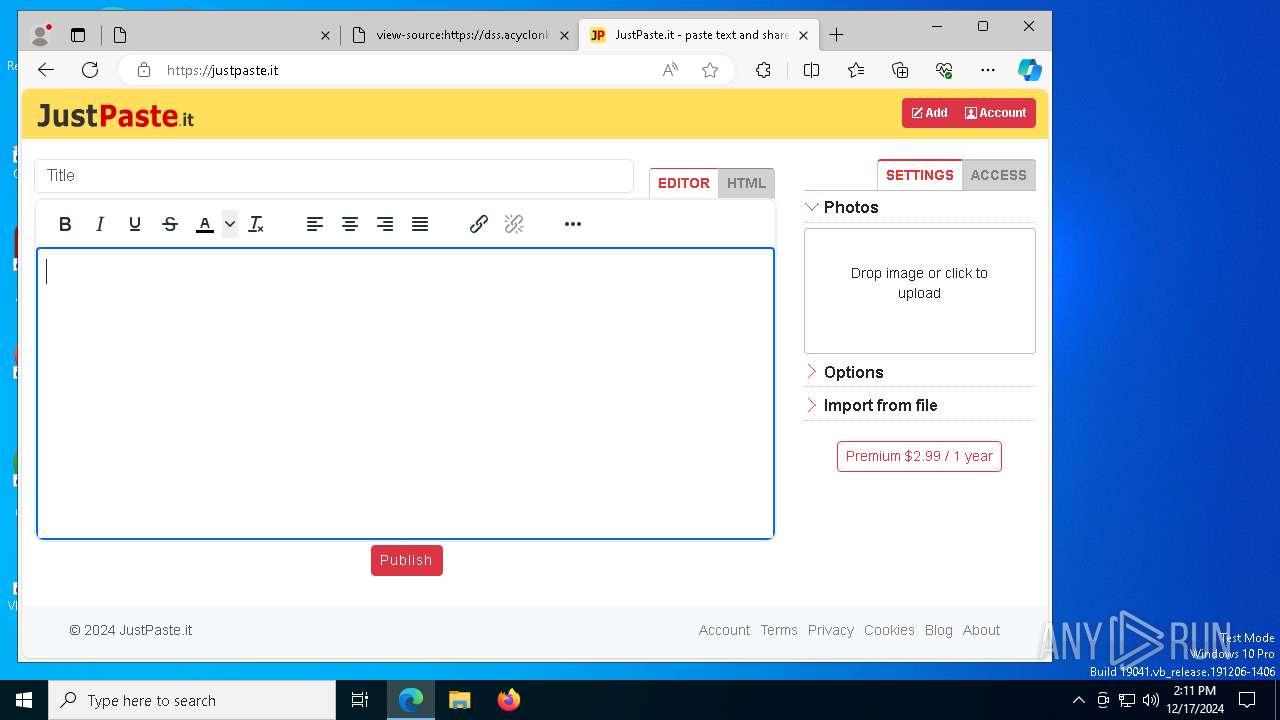The height and width of the screenshot is (720, 1280).
Task: Open Task View on taskbar
Action: pyautogui.click(x=360, y=700)
